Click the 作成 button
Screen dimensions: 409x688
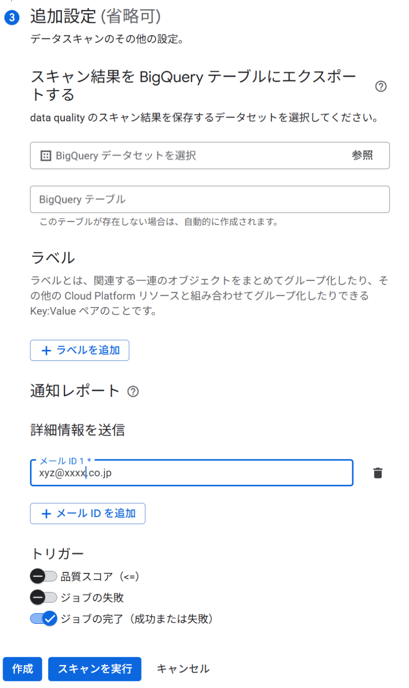click(22, 669)
